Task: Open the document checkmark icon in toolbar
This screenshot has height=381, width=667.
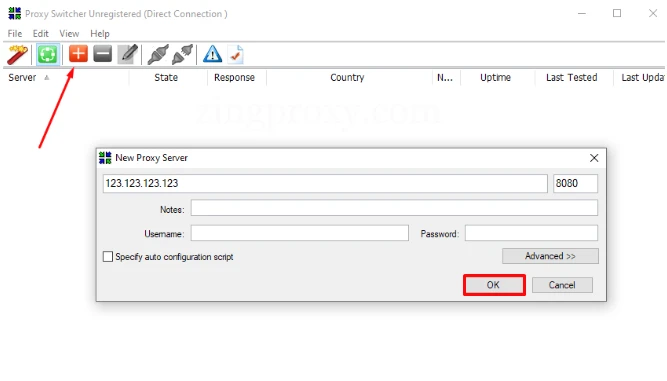Action: tap(236, 54)
